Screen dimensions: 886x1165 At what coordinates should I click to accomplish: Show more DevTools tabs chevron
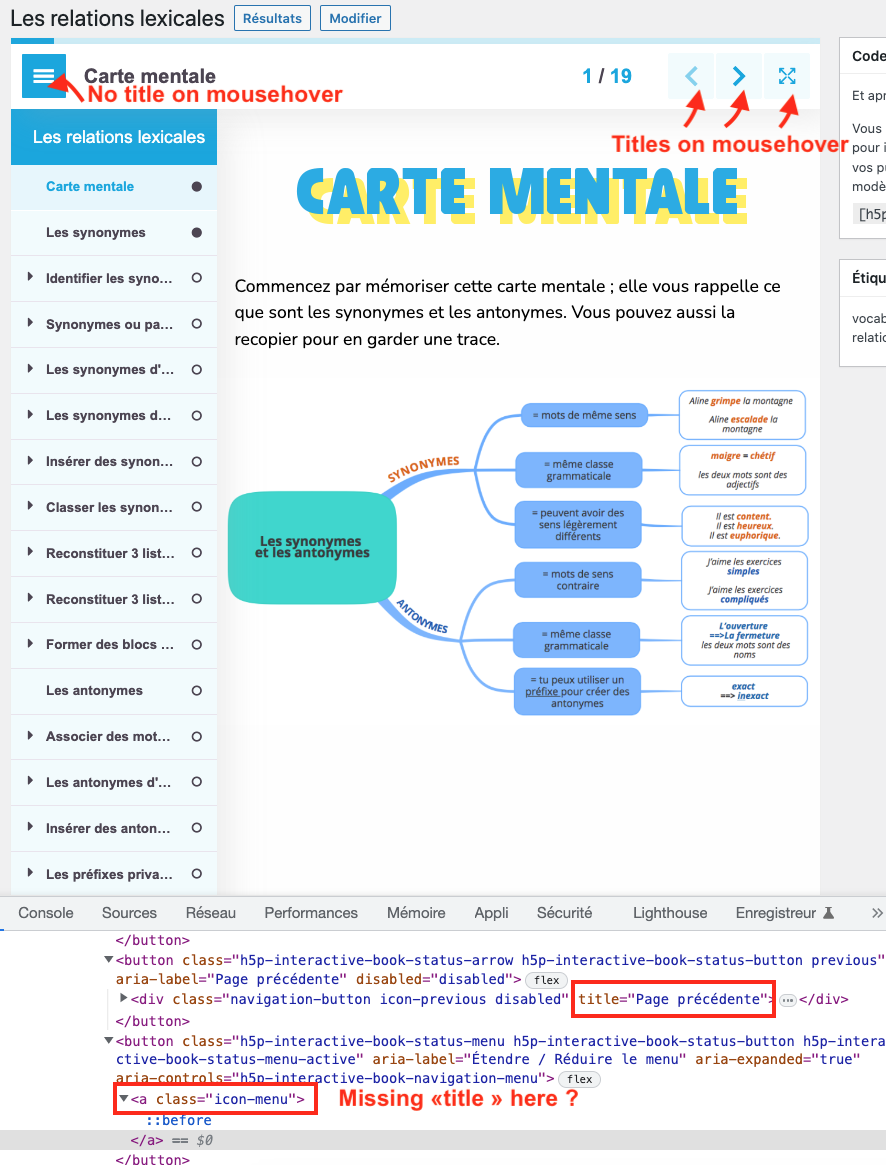point(877,913)
